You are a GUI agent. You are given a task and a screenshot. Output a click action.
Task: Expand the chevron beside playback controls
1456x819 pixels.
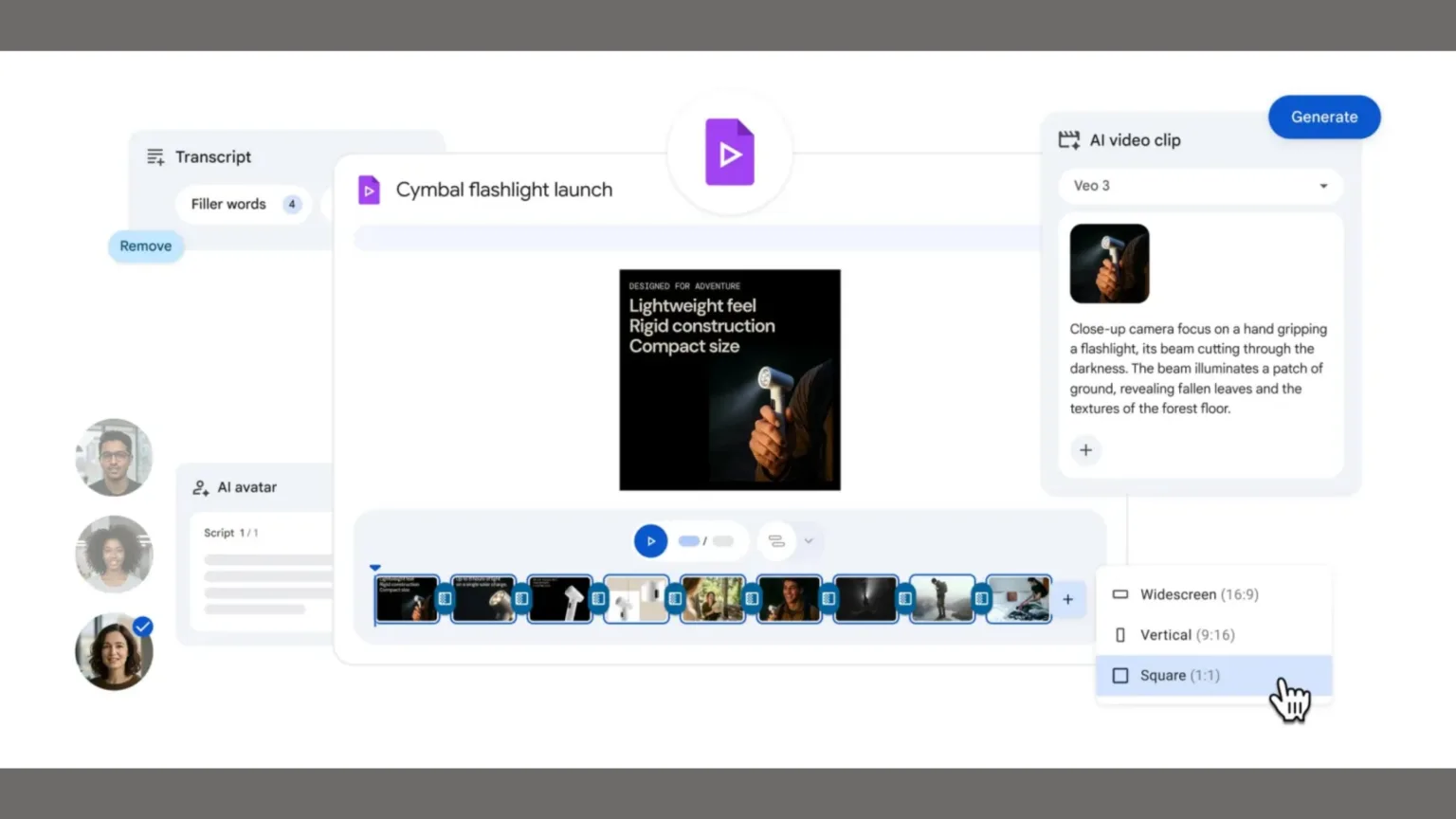pyautogui.click(x=808, y=540)
